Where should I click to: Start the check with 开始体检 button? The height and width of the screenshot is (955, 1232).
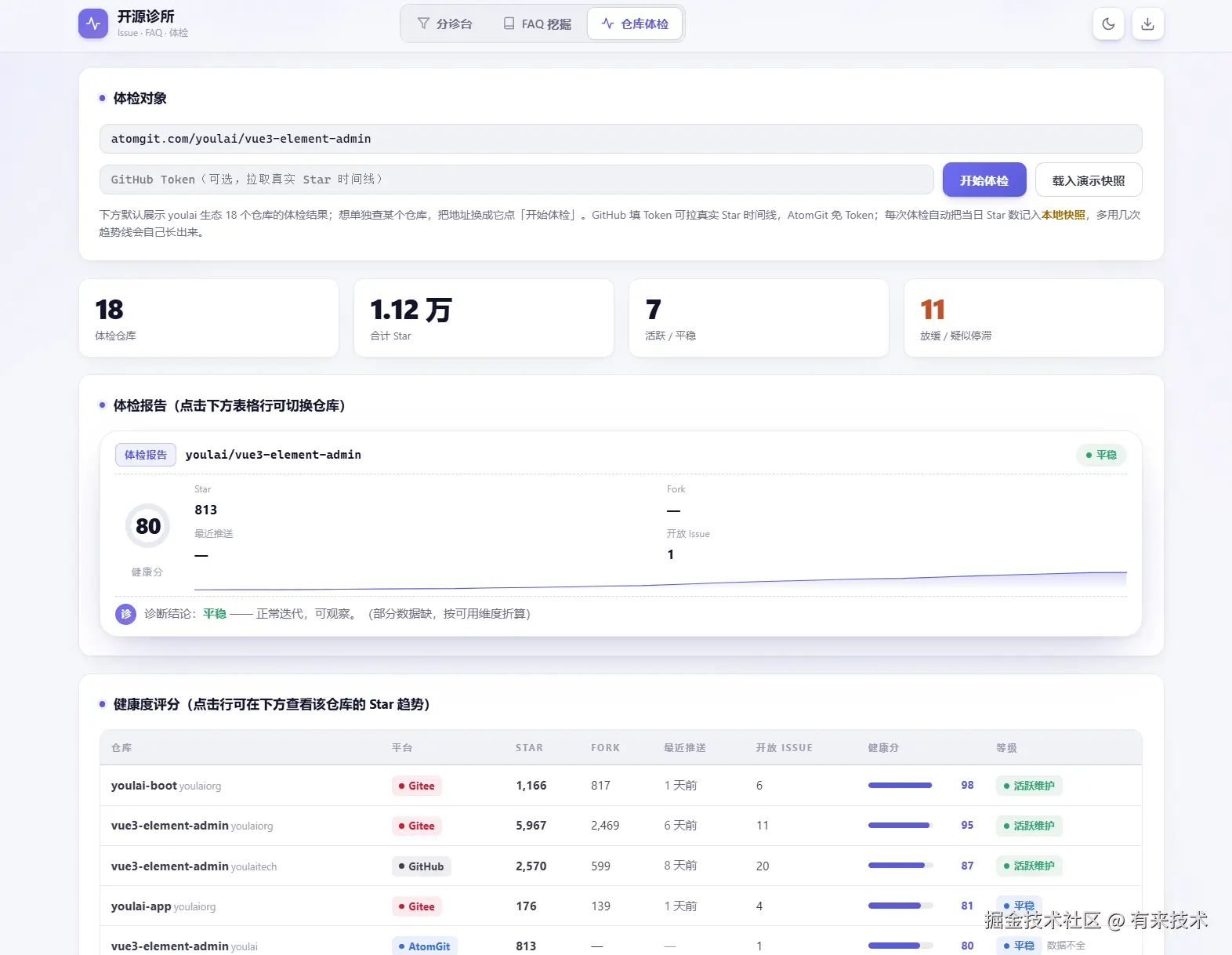point(984,180)
